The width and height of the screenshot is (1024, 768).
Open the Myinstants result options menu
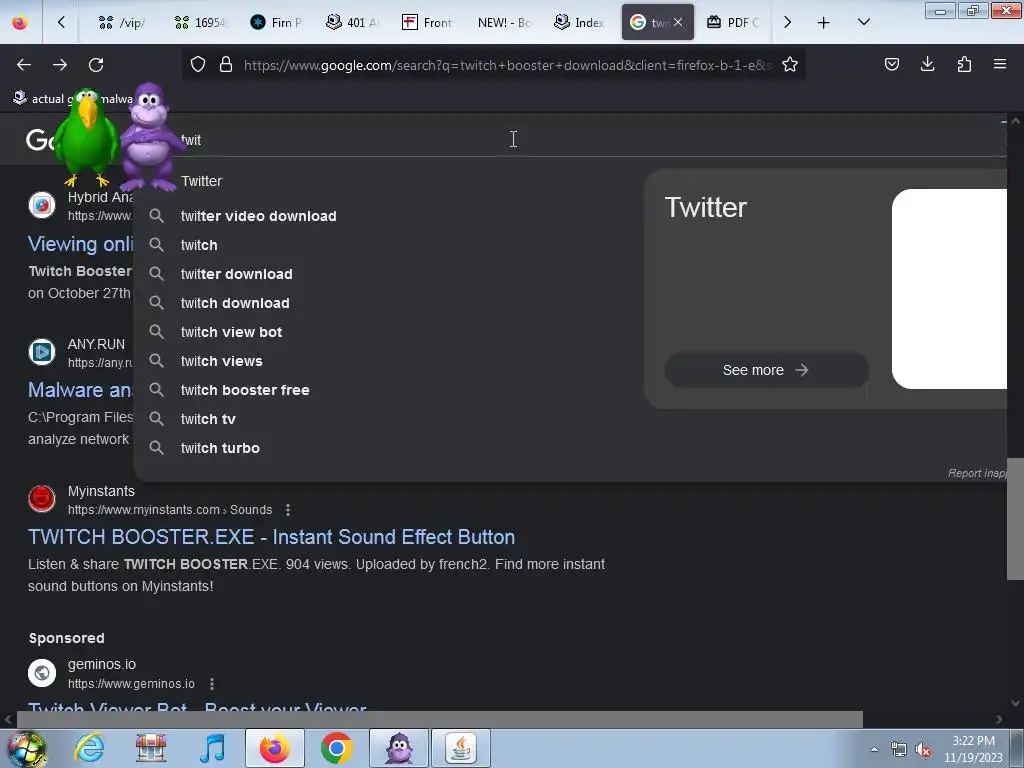[x=288, y=509]
